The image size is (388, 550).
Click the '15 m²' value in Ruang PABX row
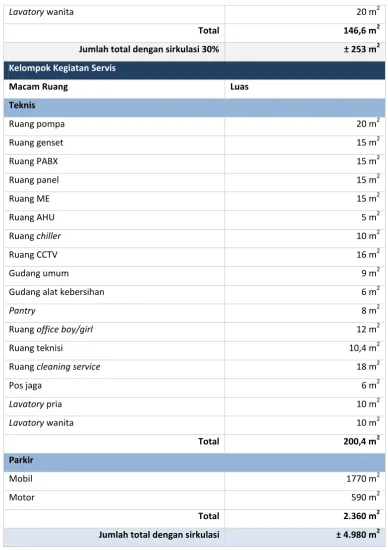(368, 161)
